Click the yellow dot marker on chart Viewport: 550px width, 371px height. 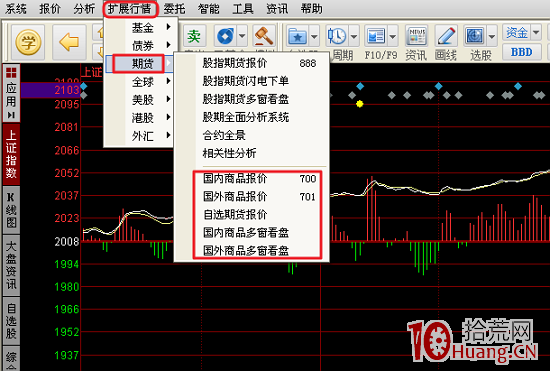click(360, 104)
